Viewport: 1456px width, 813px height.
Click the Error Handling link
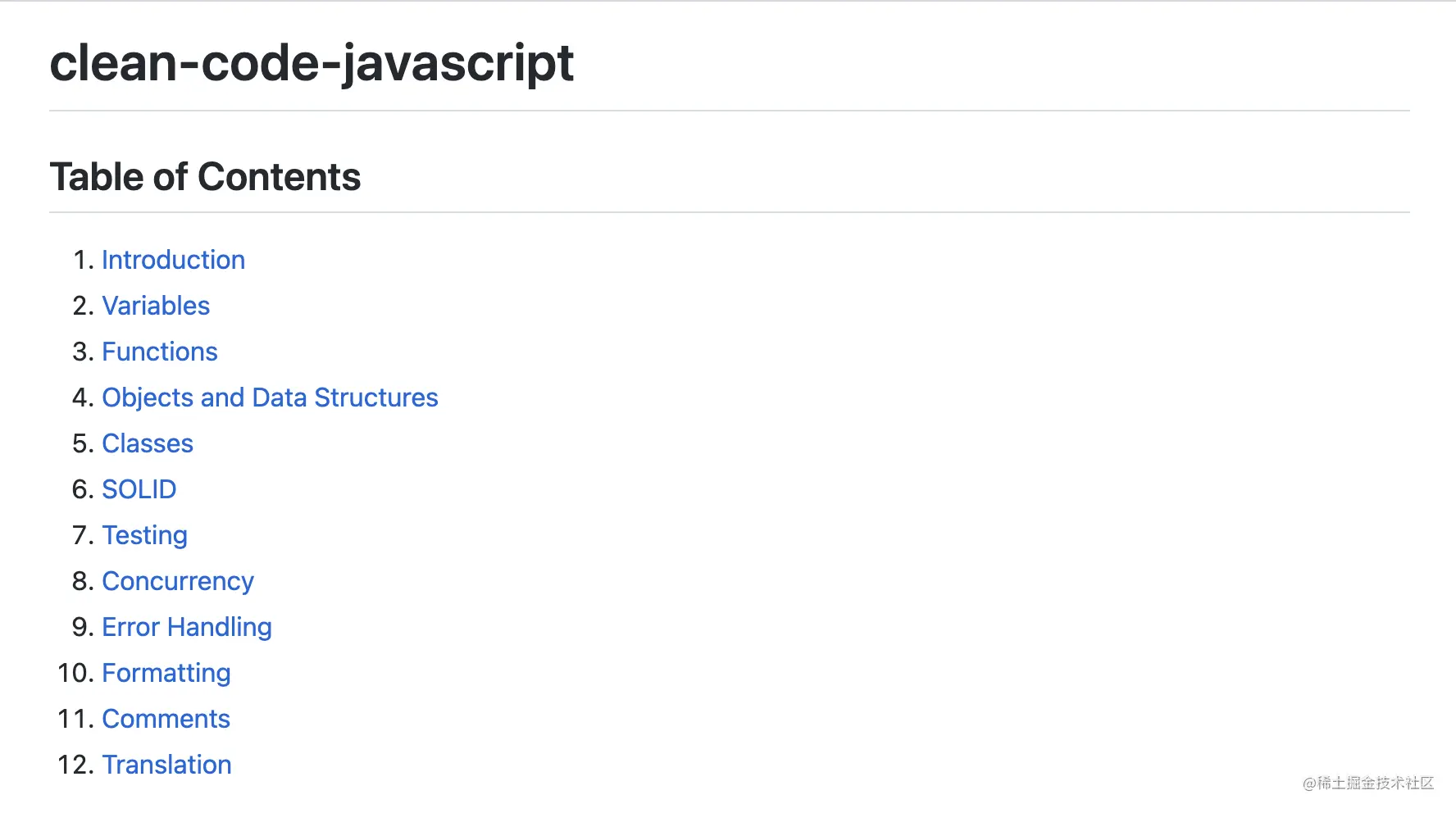pyautogui.click(x=187, y=627)
